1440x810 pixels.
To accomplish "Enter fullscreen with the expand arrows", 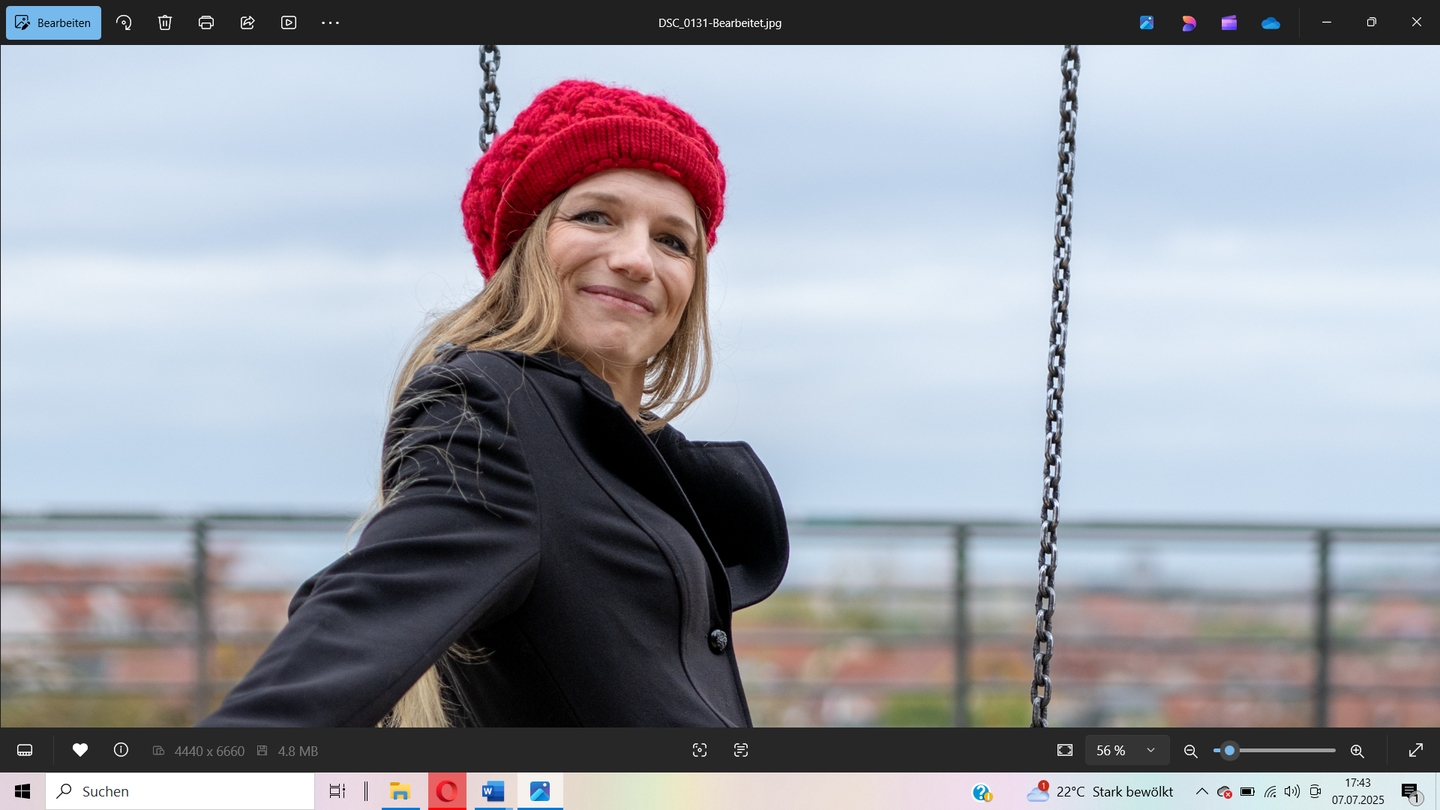I will (1416, 750).
